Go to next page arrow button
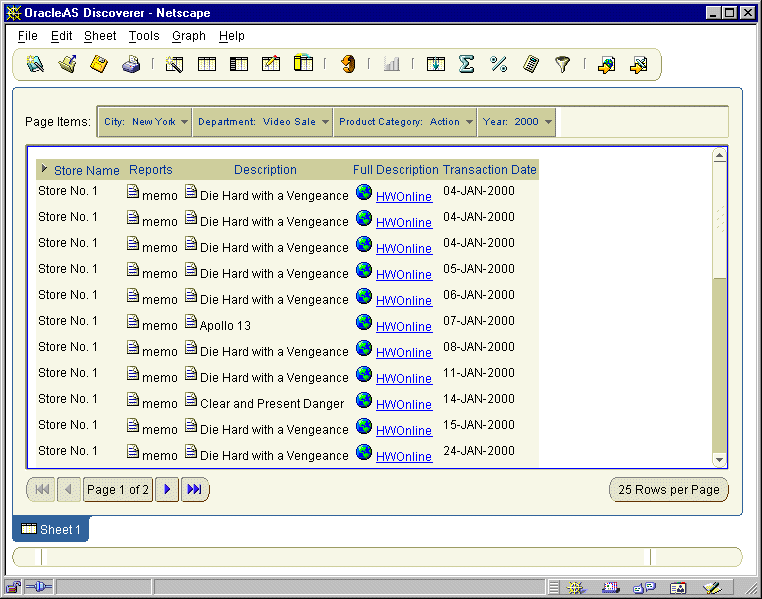The width and height of the screenshot is (762, 599). (x=167, y=489)
